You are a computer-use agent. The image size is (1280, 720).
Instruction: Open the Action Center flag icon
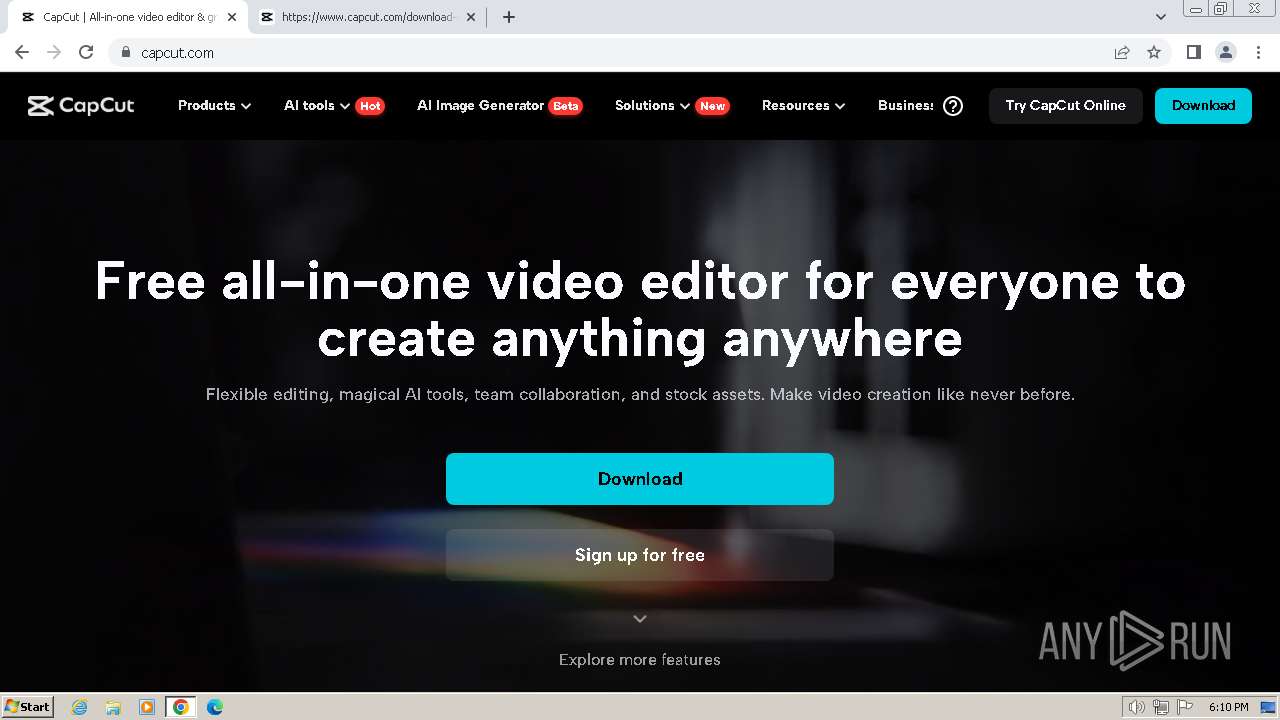[1185, 707]
